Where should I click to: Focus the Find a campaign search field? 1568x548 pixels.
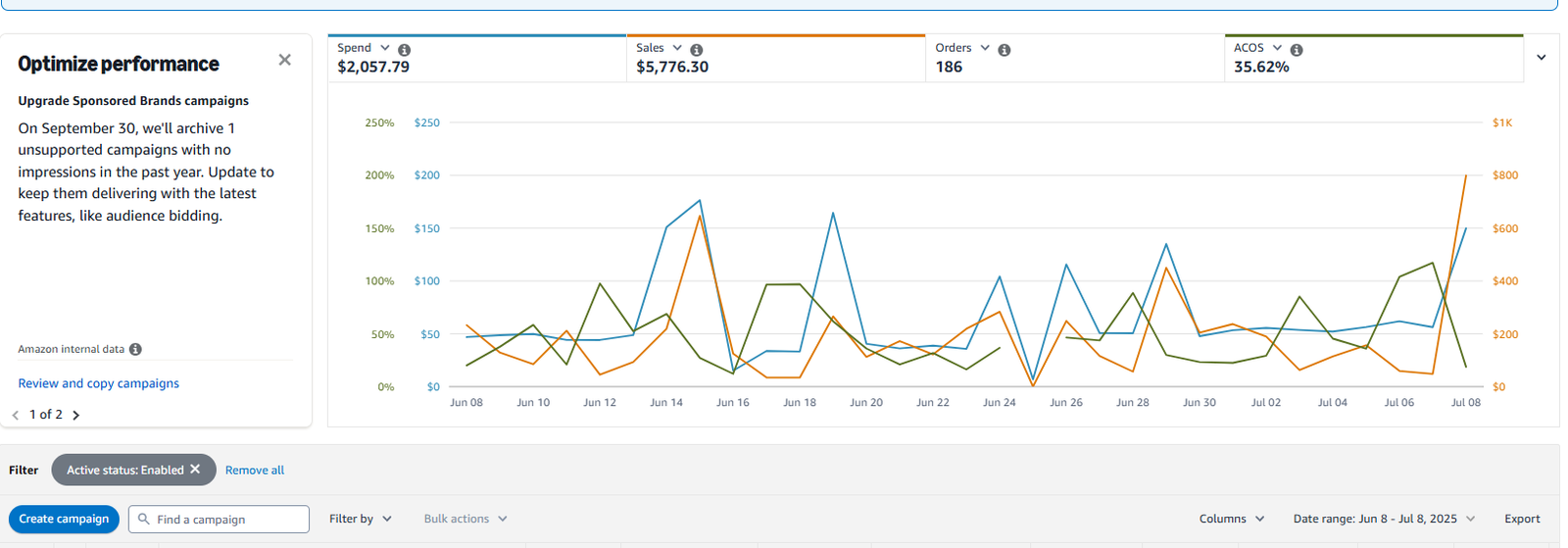tap(219, 519)
